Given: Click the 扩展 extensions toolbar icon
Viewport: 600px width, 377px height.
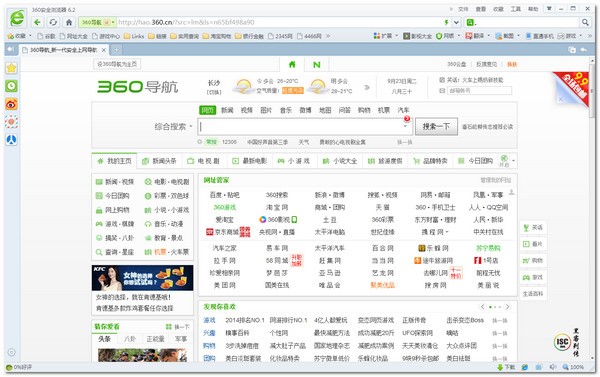Looking at the screenshot, I should pos(383,36).
